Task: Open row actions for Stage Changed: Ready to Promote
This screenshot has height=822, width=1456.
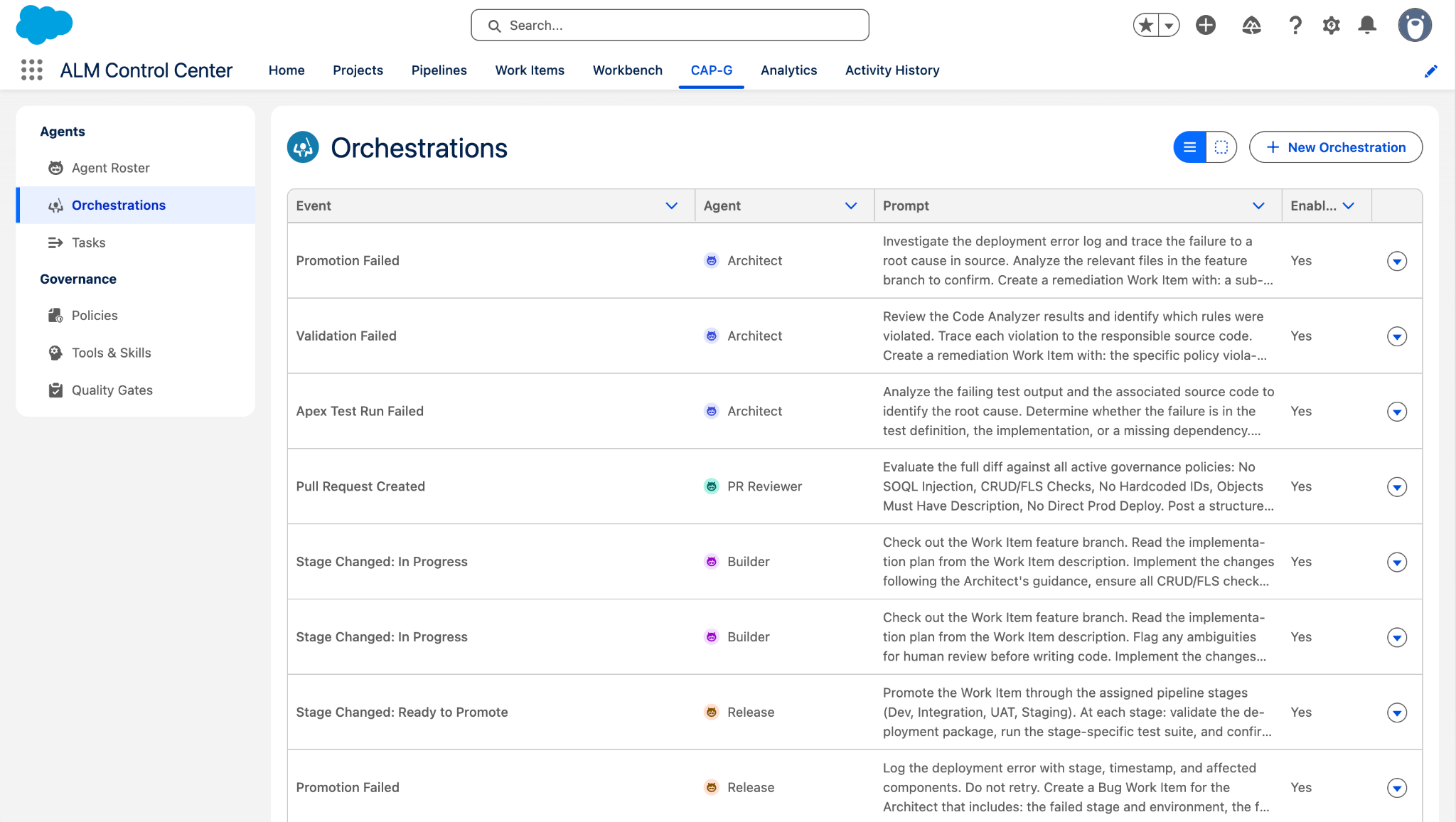Action: 1397,712
